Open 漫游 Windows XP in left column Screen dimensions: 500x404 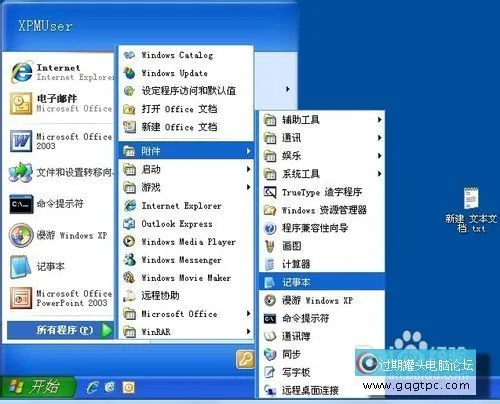click(60, 235)
